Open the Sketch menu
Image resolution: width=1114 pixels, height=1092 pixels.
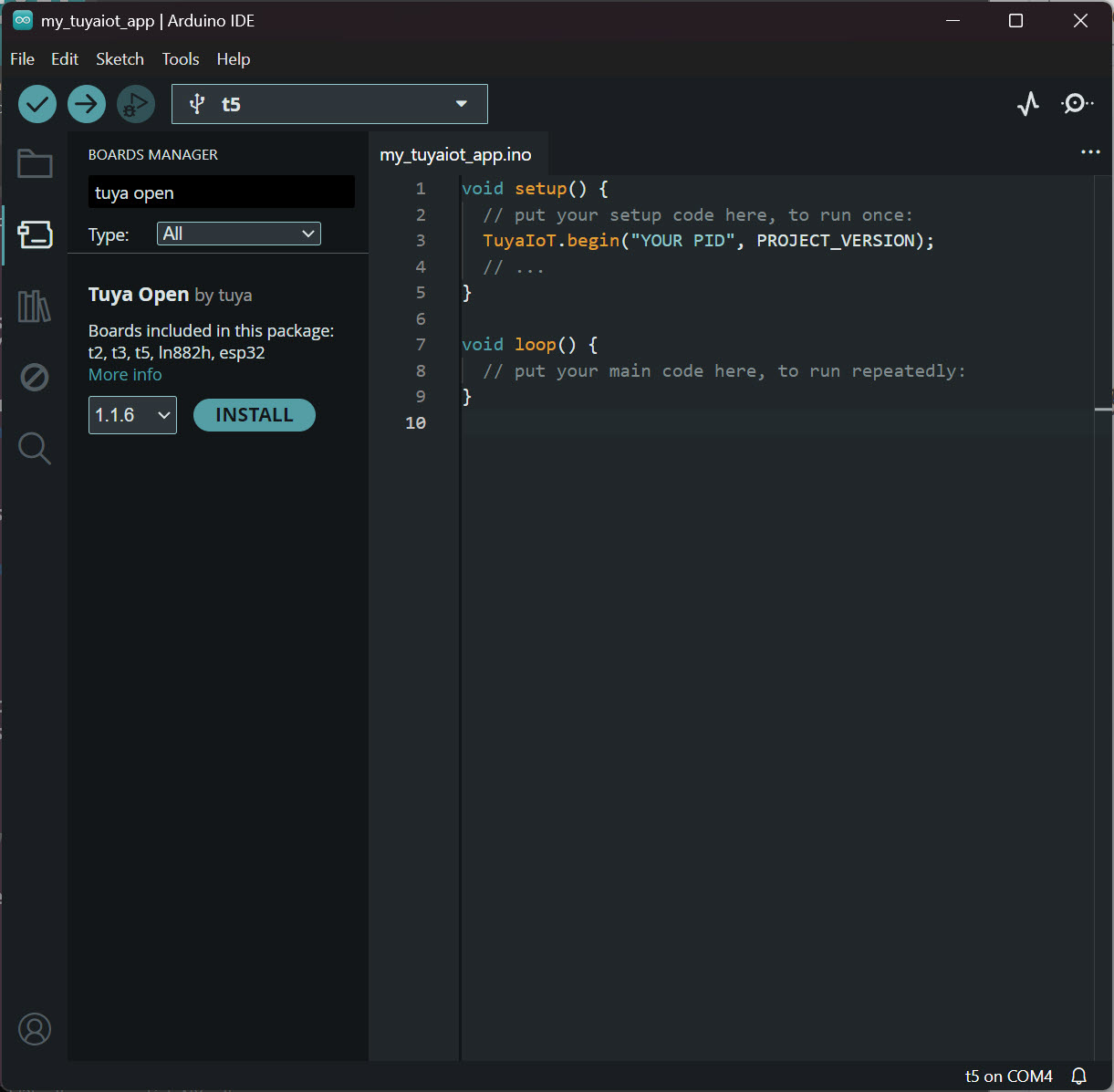120,58
